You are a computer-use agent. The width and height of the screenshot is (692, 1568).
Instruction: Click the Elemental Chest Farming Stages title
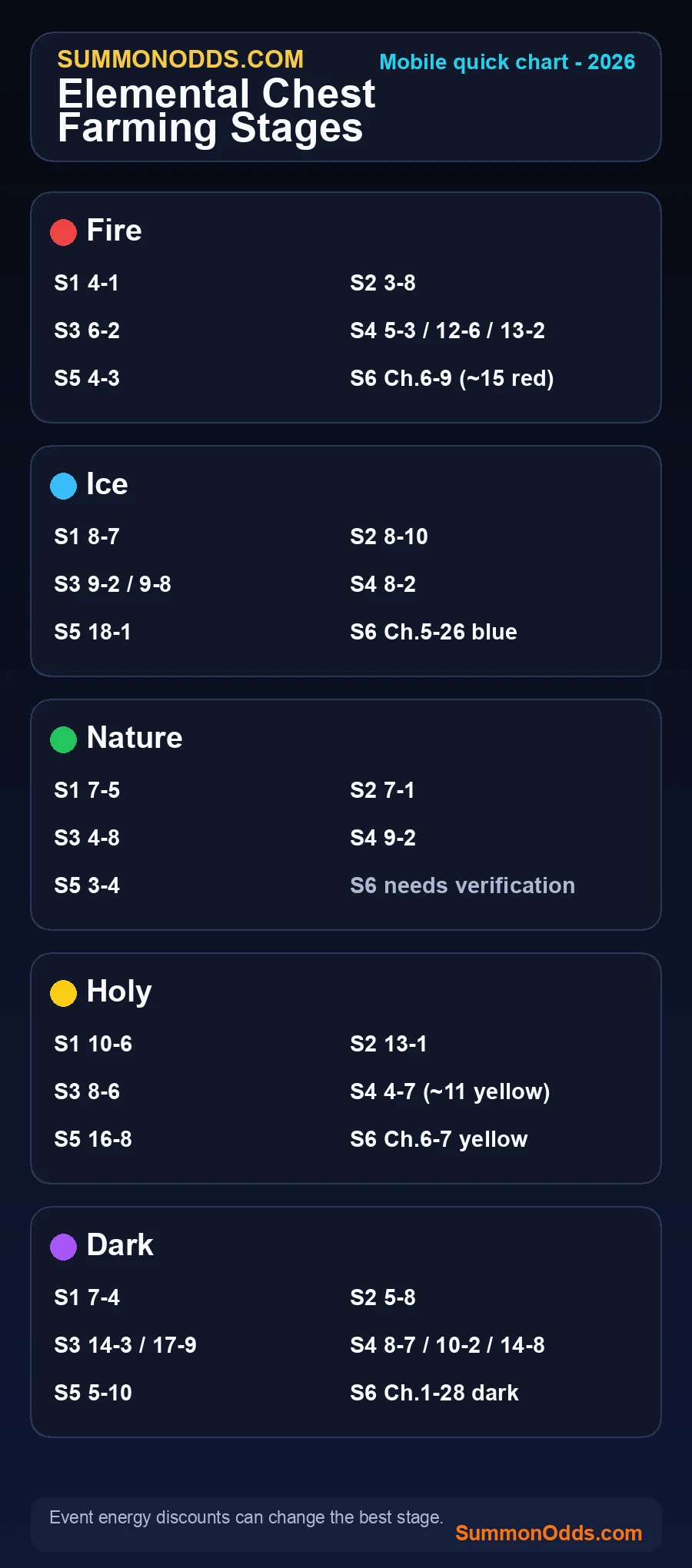[x=217, y=111]
